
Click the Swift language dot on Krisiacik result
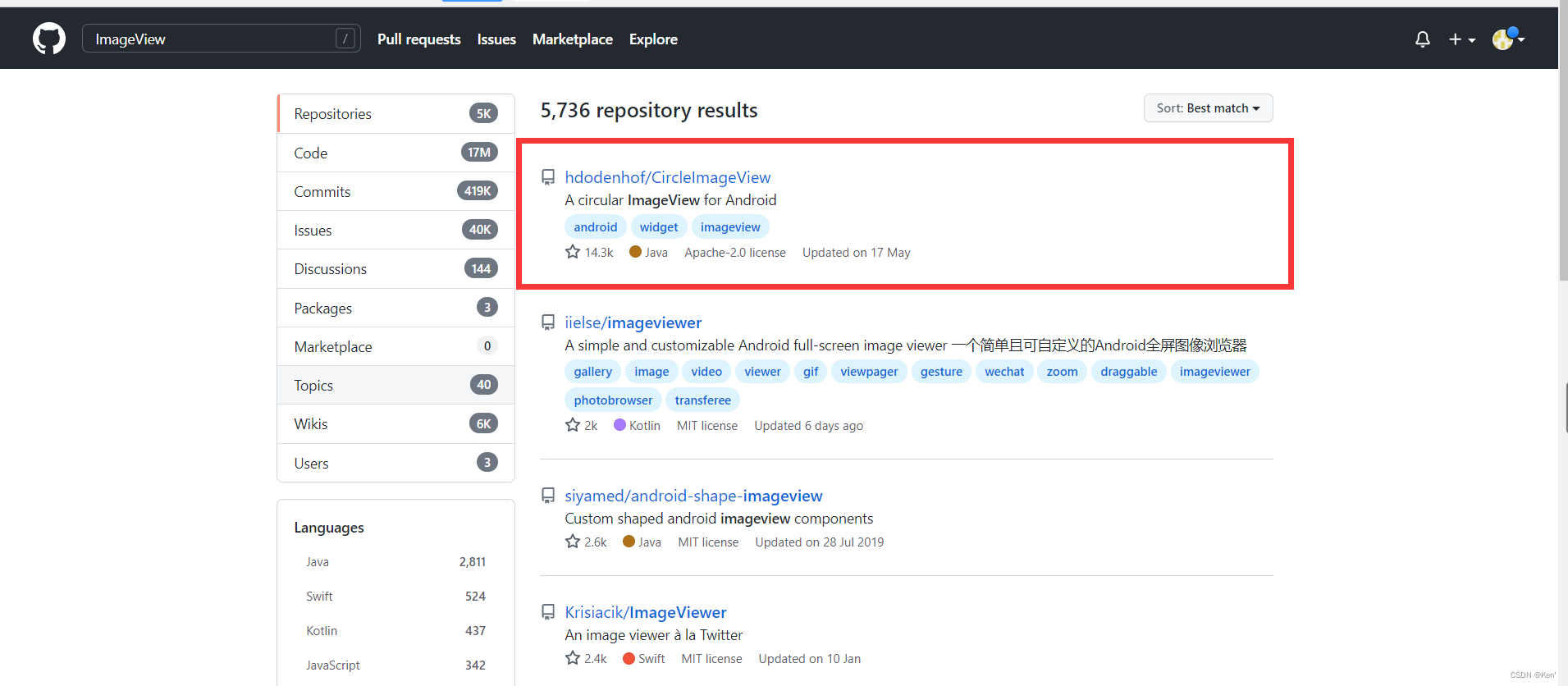[629, 658]
